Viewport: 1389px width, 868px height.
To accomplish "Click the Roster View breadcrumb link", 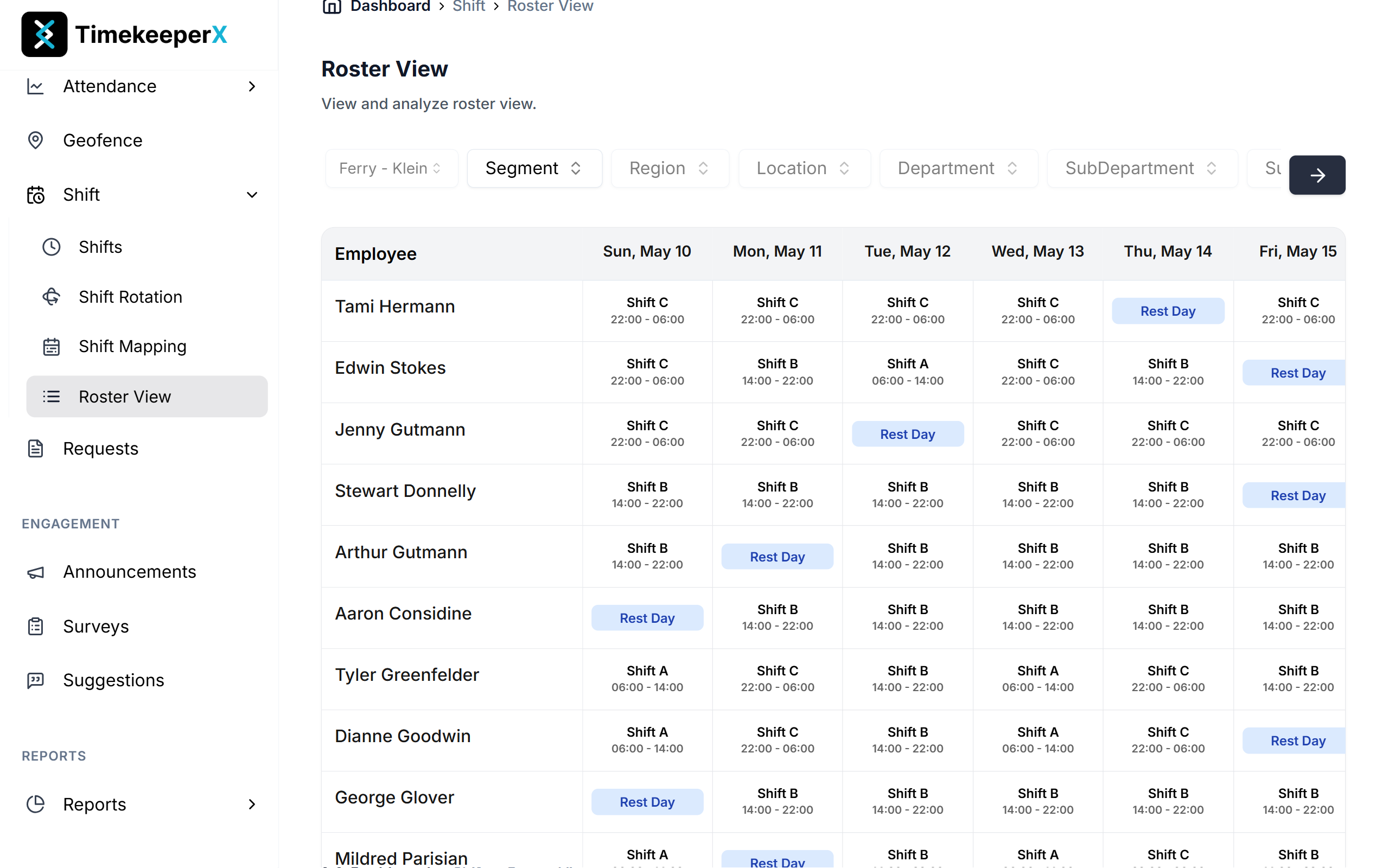I will tap(550, 7).
